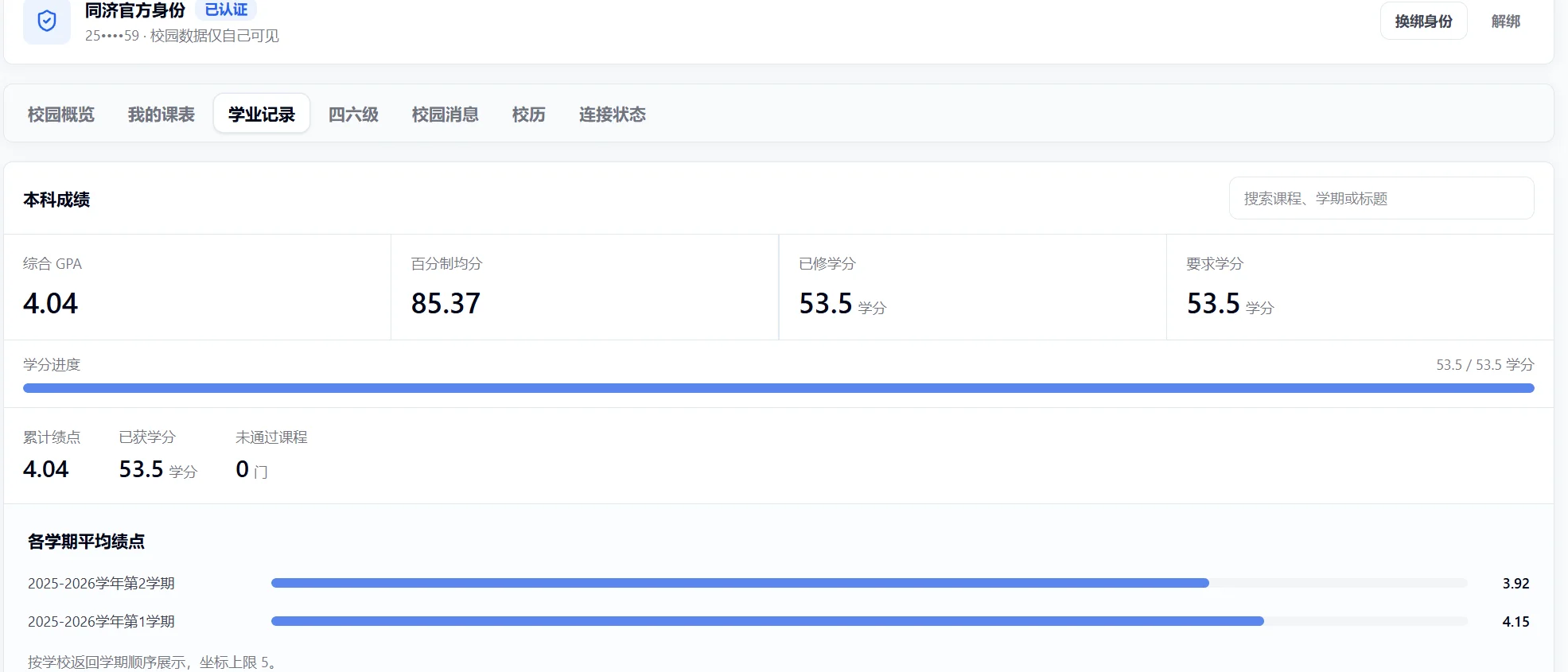Click the 2025-2026学年第2学期 label
The image size is (1568, 672).
point(101,583)
